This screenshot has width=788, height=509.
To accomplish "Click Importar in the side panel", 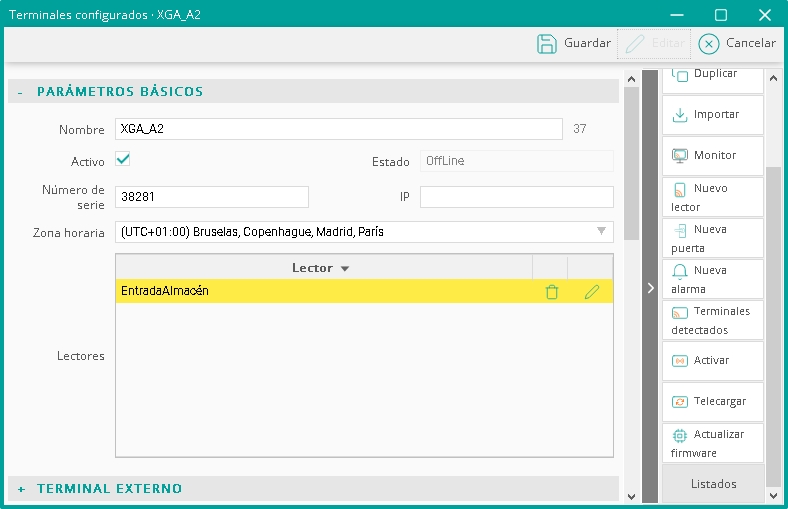I will coord(712,115).
